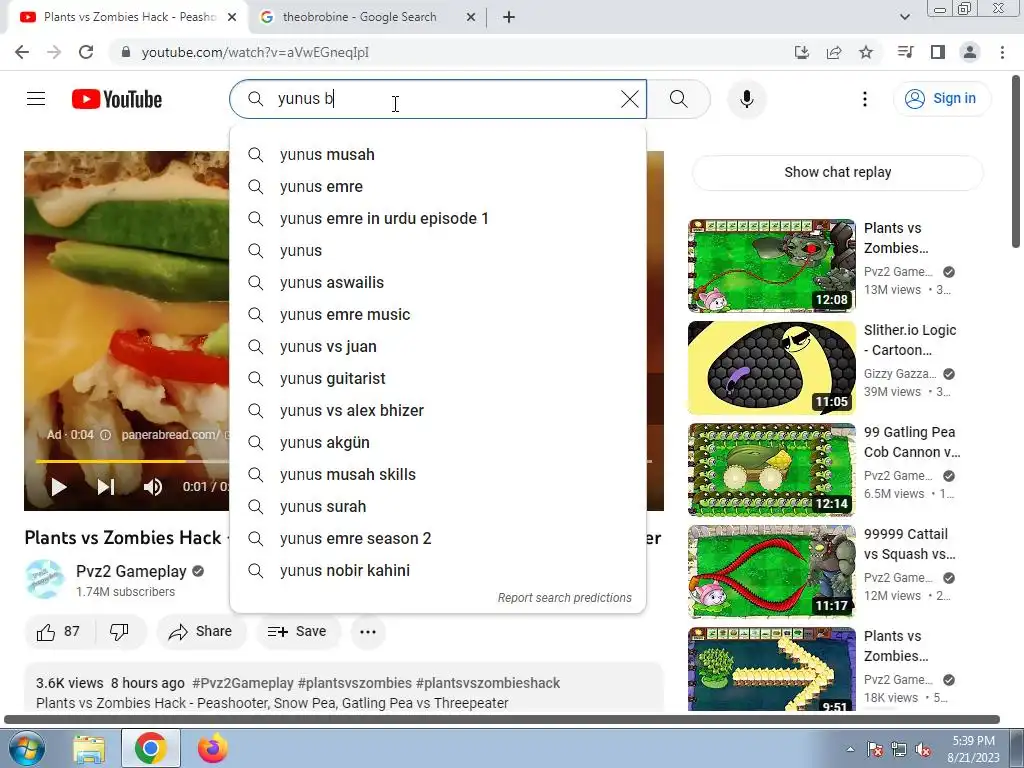Image resolution: width=1024 pixels, height=768 pixels.
Task: Click the video progress bar
Action: (131, 461)
